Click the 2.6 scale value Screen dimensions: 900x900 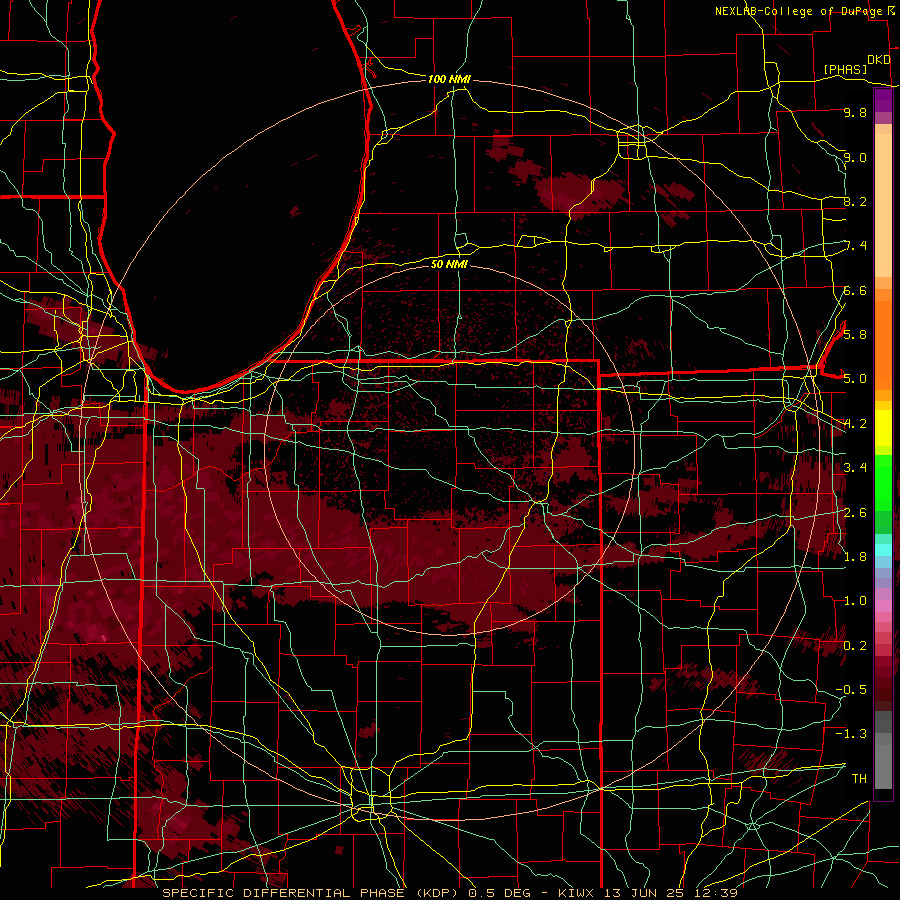pyautogui.click(x=855, y=512)
